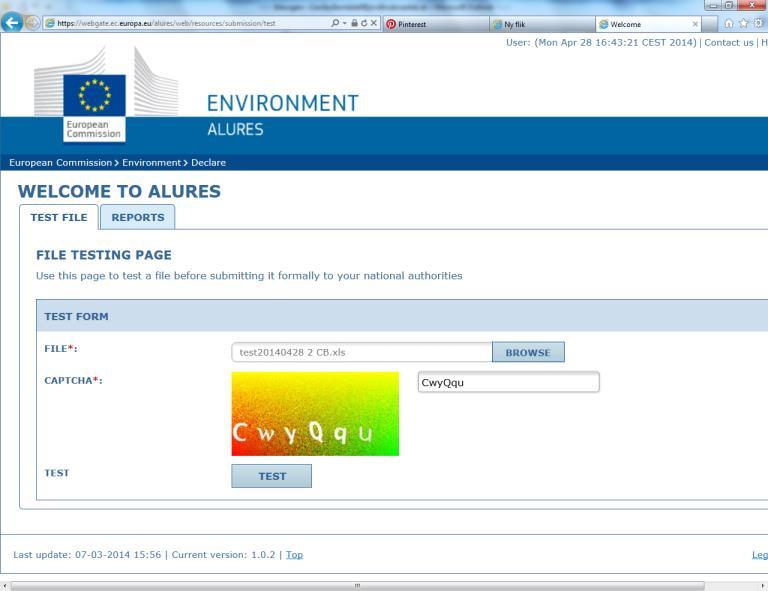Click the stop loading X icon
This screenshot has width=768, height=591.
click(x=373, y=23)
